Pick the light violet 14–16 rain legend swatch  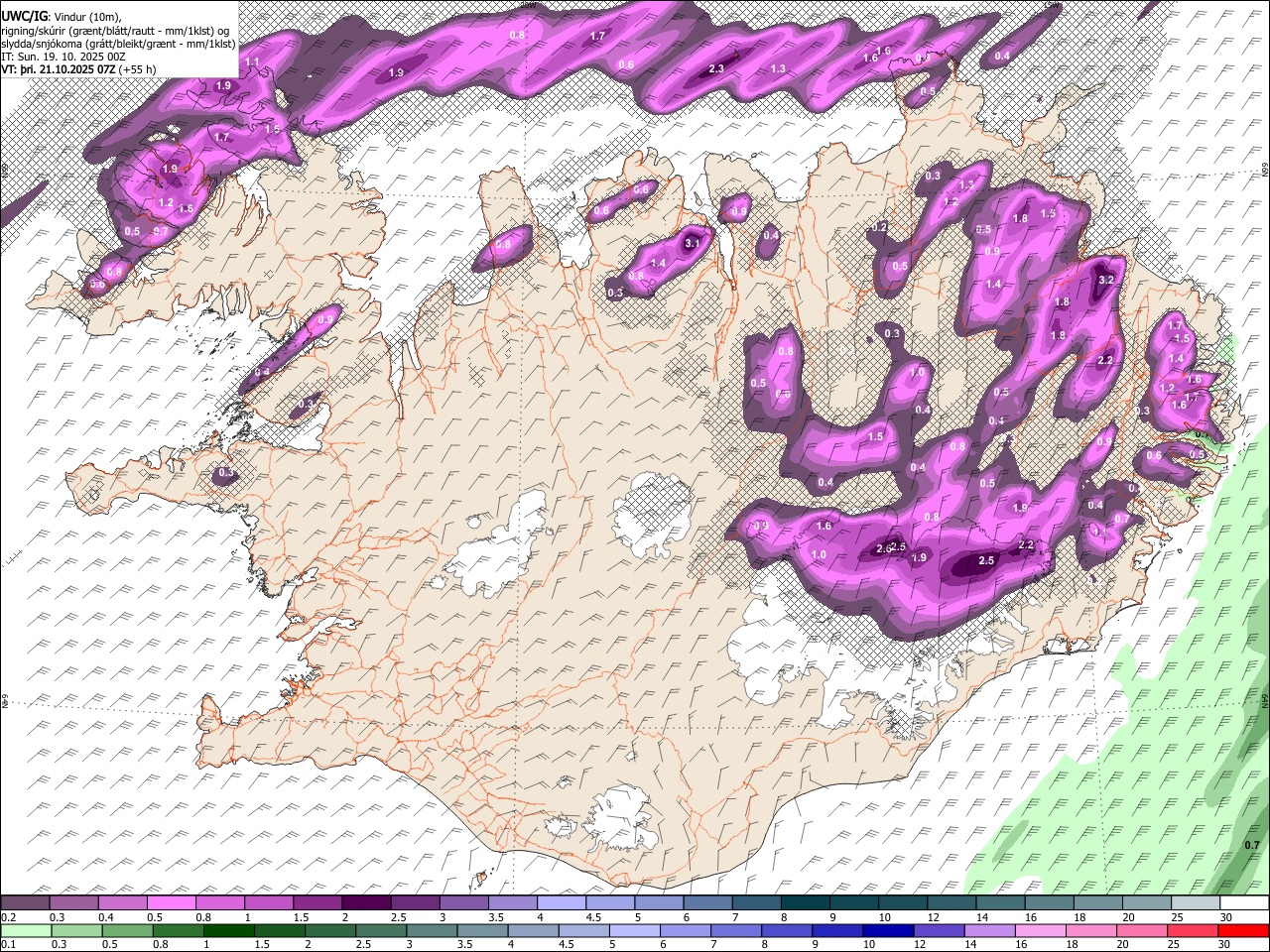[x=988, y=931]
